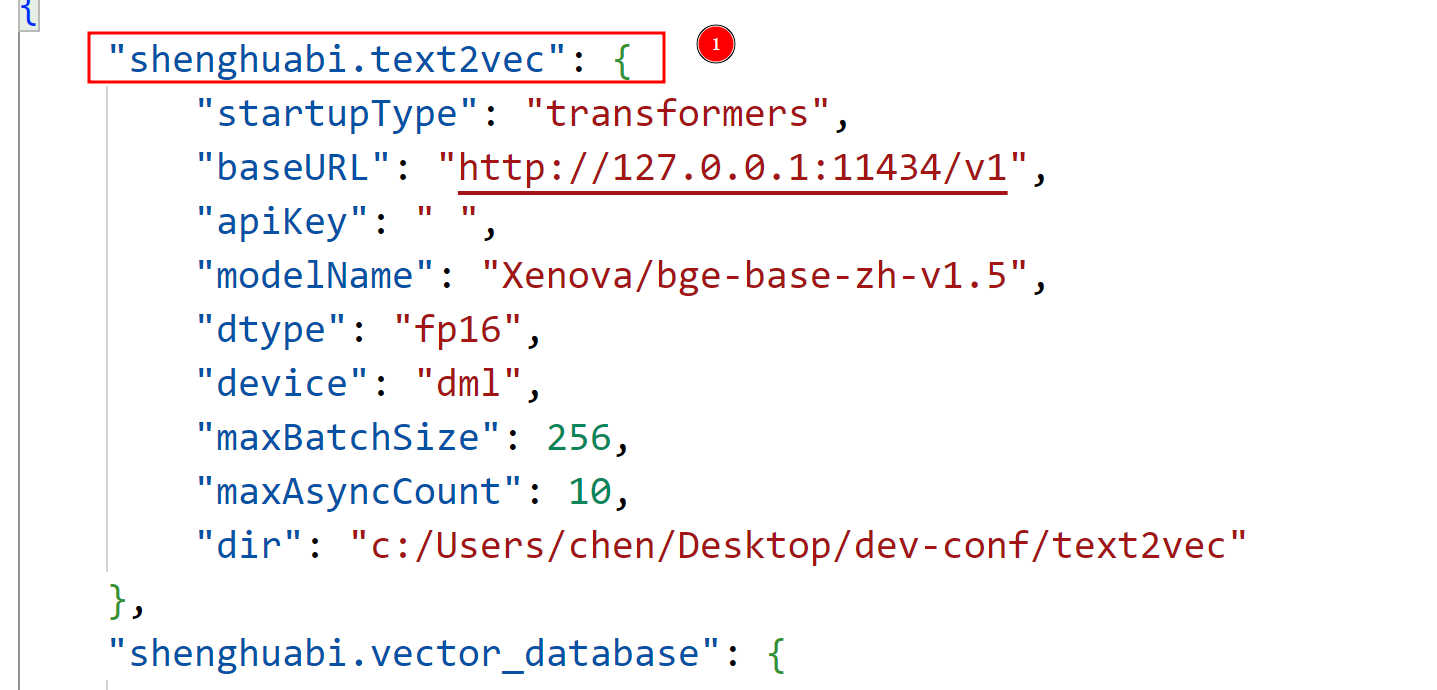
Task: Click the "transformers" value
Action: point(676,114)
